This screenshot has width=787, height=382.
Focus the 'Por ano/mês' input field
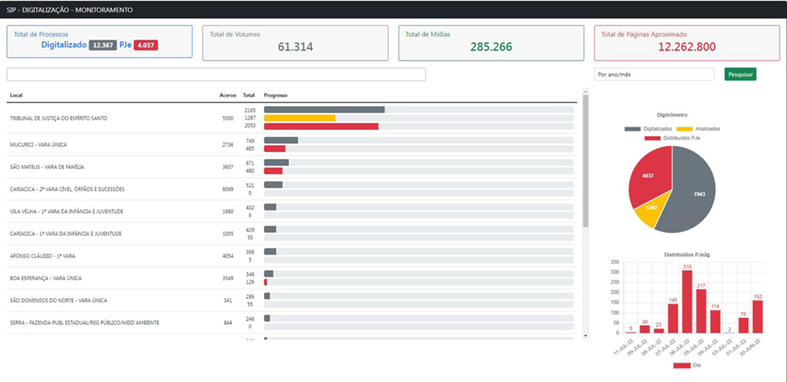(x=654, y=74)
